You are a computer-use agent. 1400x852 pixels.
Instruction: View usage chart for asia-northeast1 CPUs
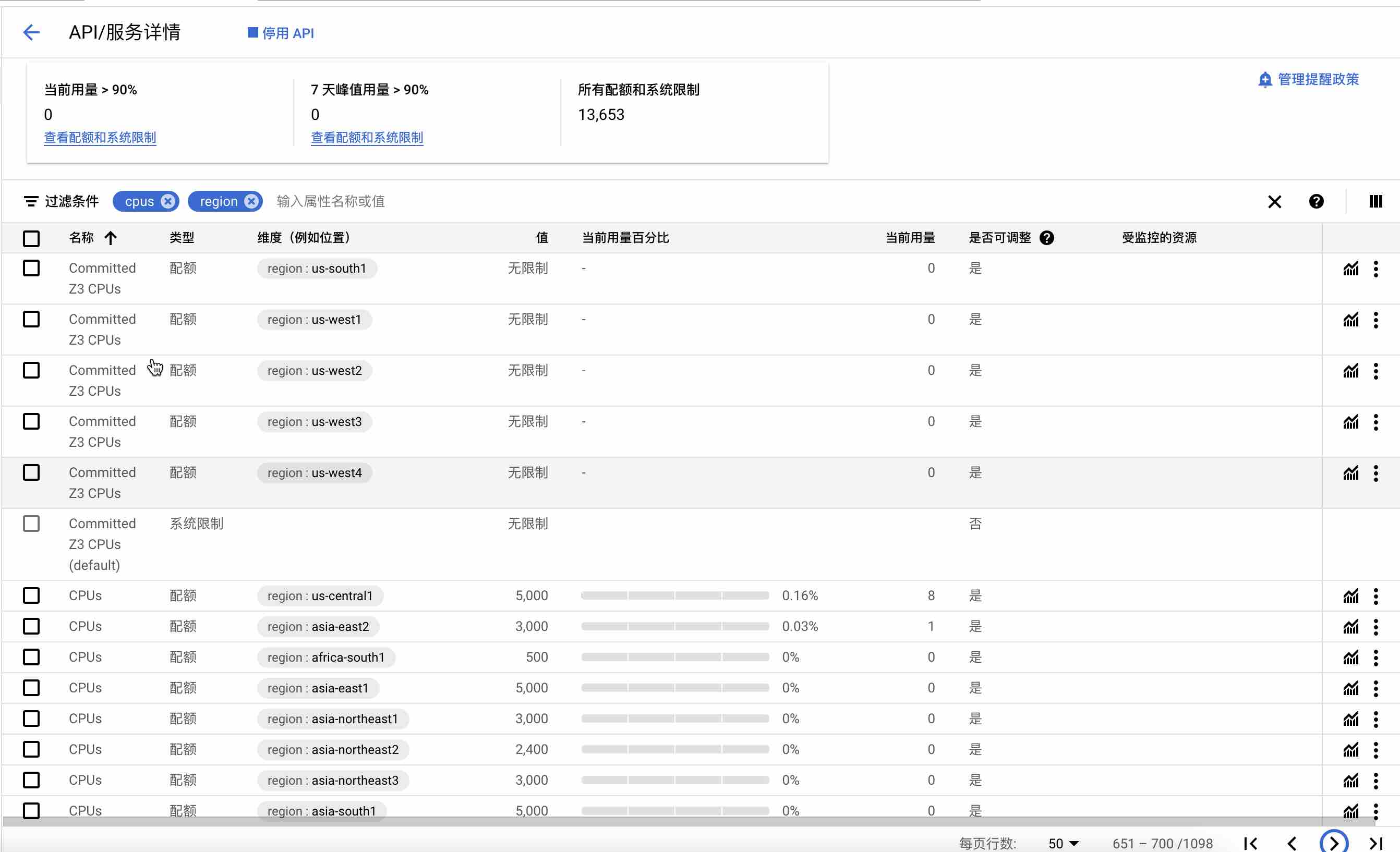(1350, 718)
